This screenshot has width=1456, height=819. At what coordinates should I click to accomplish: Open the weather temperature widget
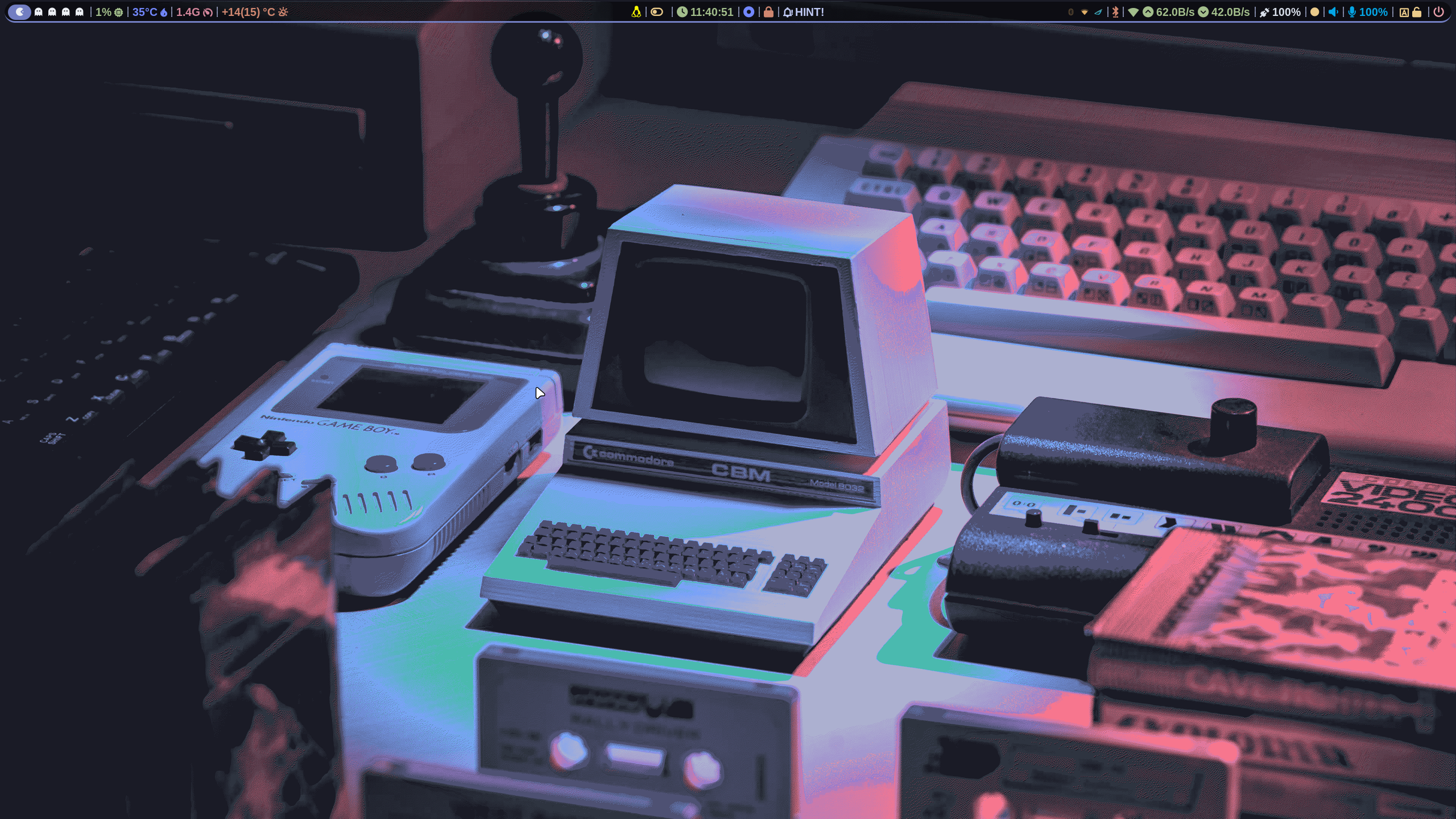click(x=254, y=12)
